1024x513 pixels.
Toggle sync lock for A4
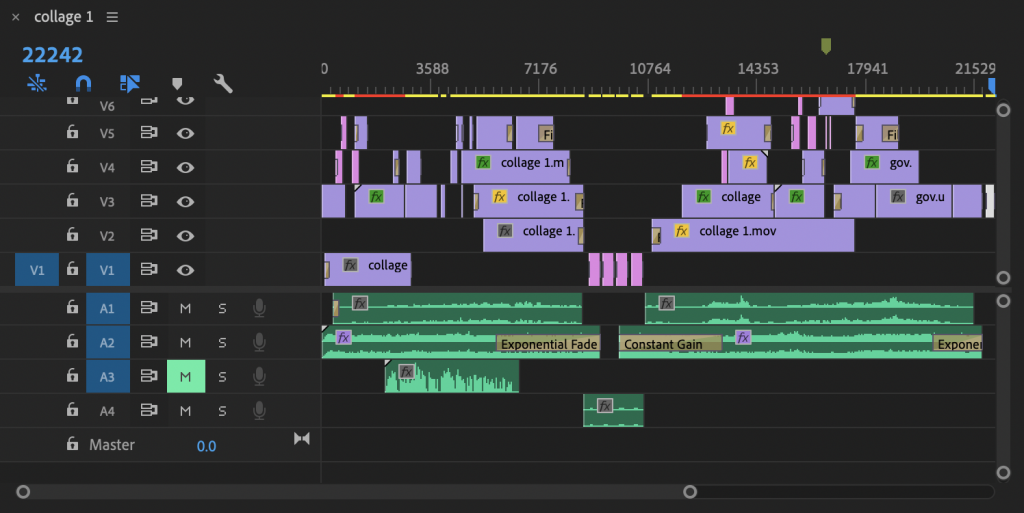pyautogui.click(x=149, y=410)
